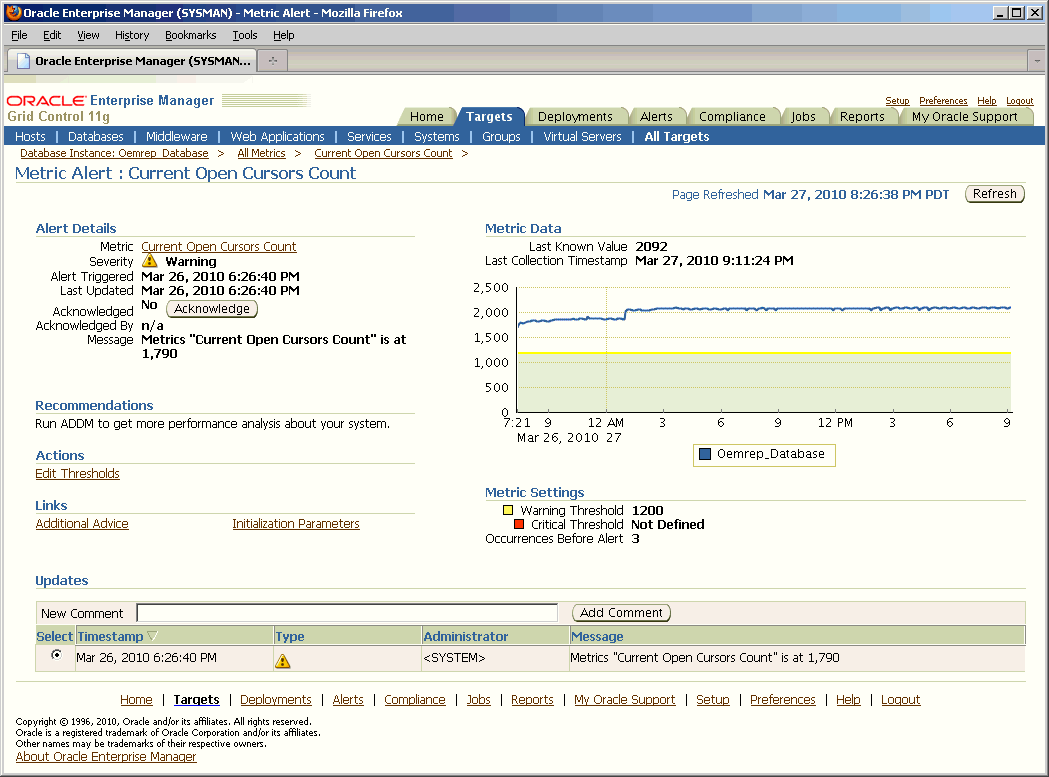Click the Oemrep_Database legend blue swatch
This screenshot has width=1049, height=777.
coord(704,454)
